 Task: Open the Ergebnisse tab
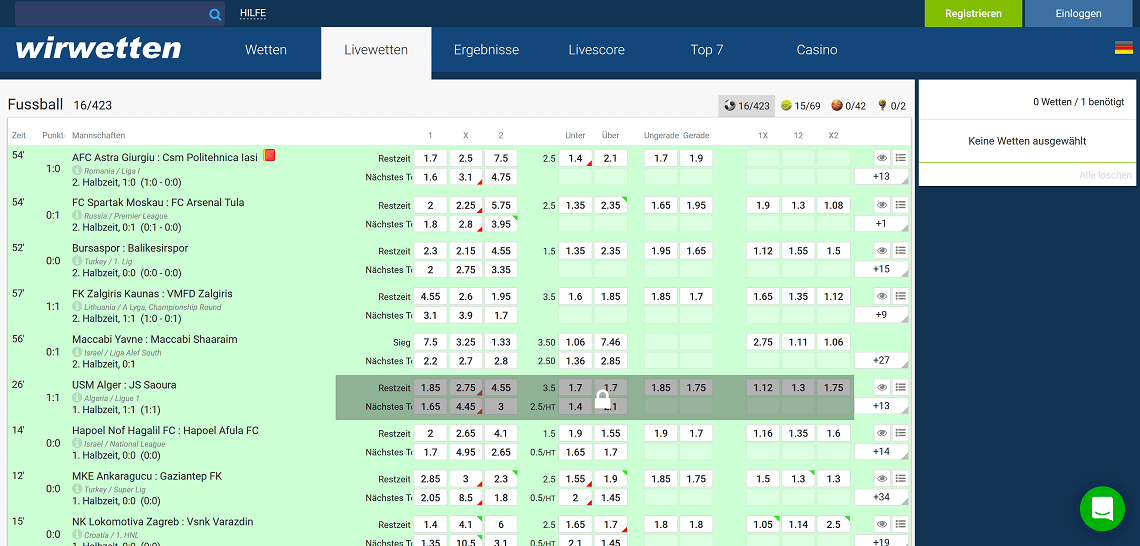click(x=486, y=50)
